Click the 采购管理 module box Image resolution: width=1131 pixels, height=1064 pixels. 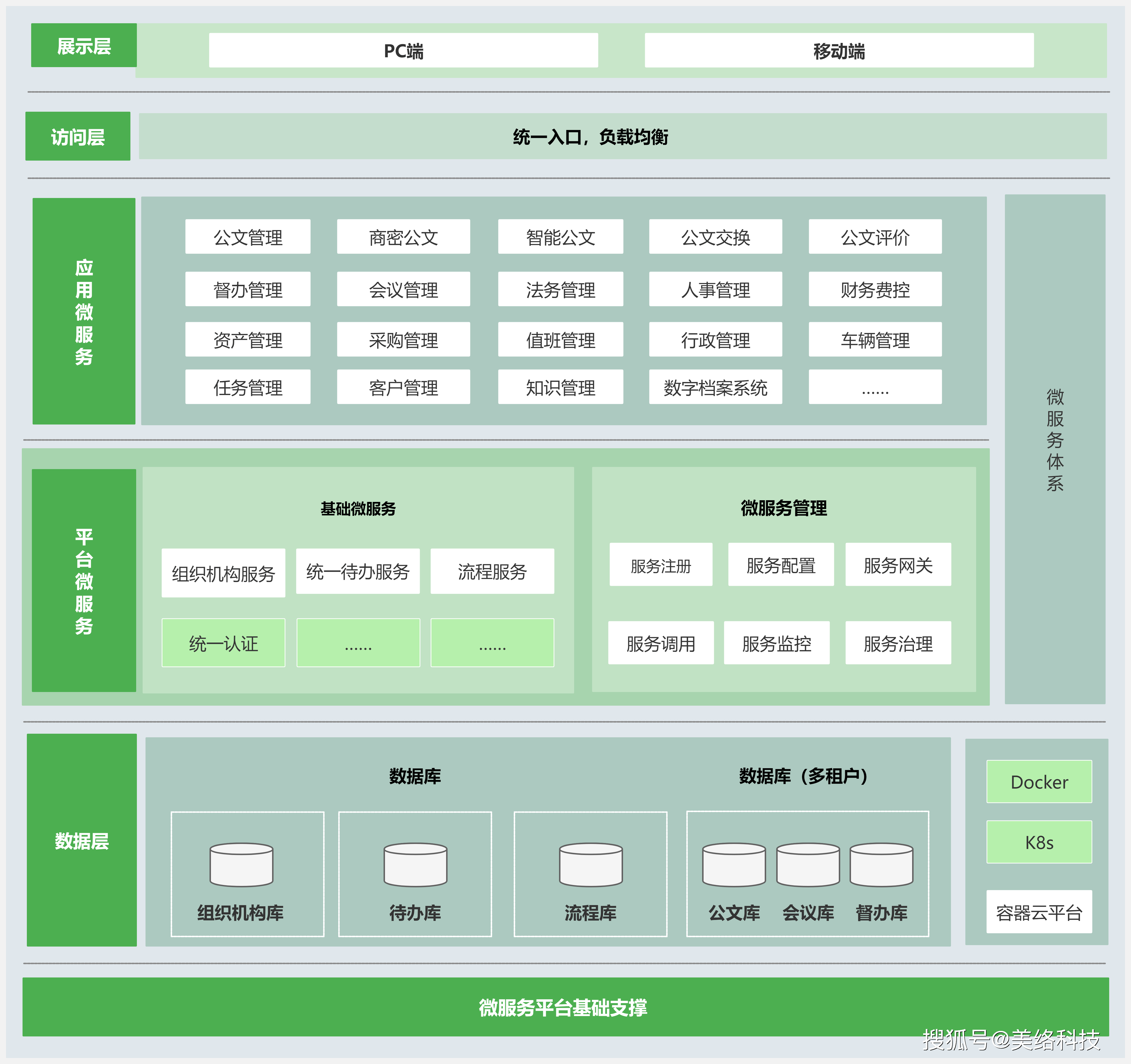click(x=403, y=339)
